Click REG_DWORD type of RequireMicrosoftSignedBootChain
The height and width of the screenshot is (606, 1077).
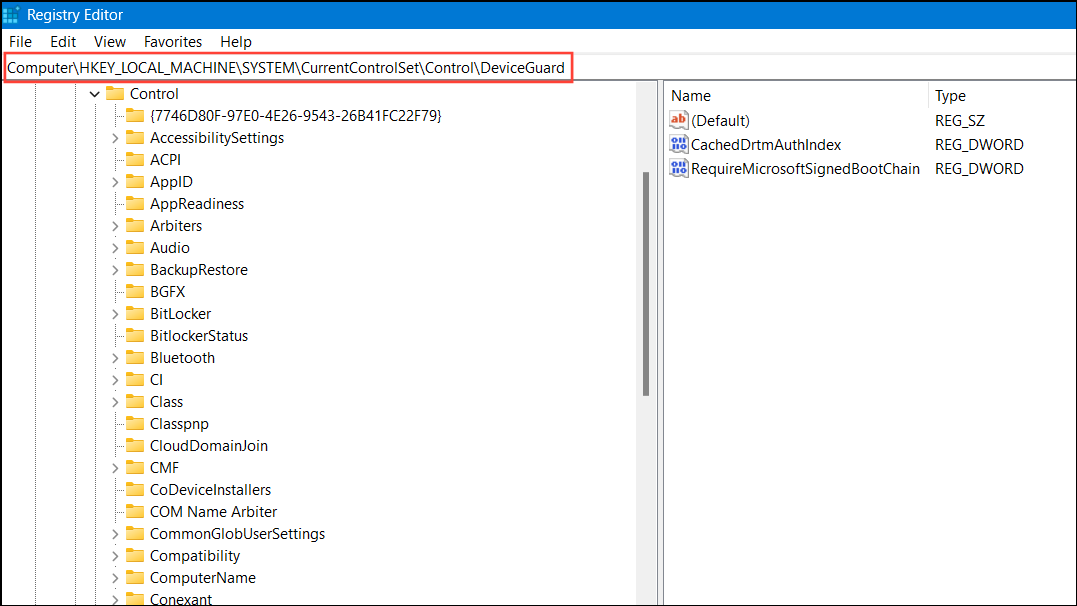[979, 169]
